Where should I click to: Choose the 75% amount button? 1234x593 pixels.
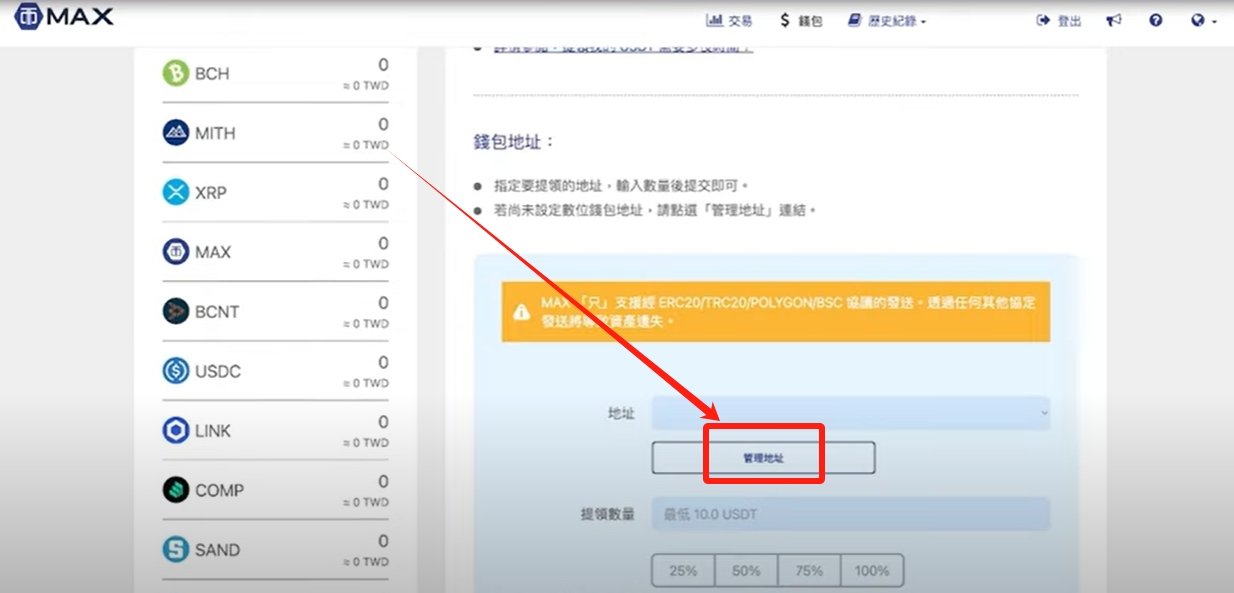pos(809,571)
